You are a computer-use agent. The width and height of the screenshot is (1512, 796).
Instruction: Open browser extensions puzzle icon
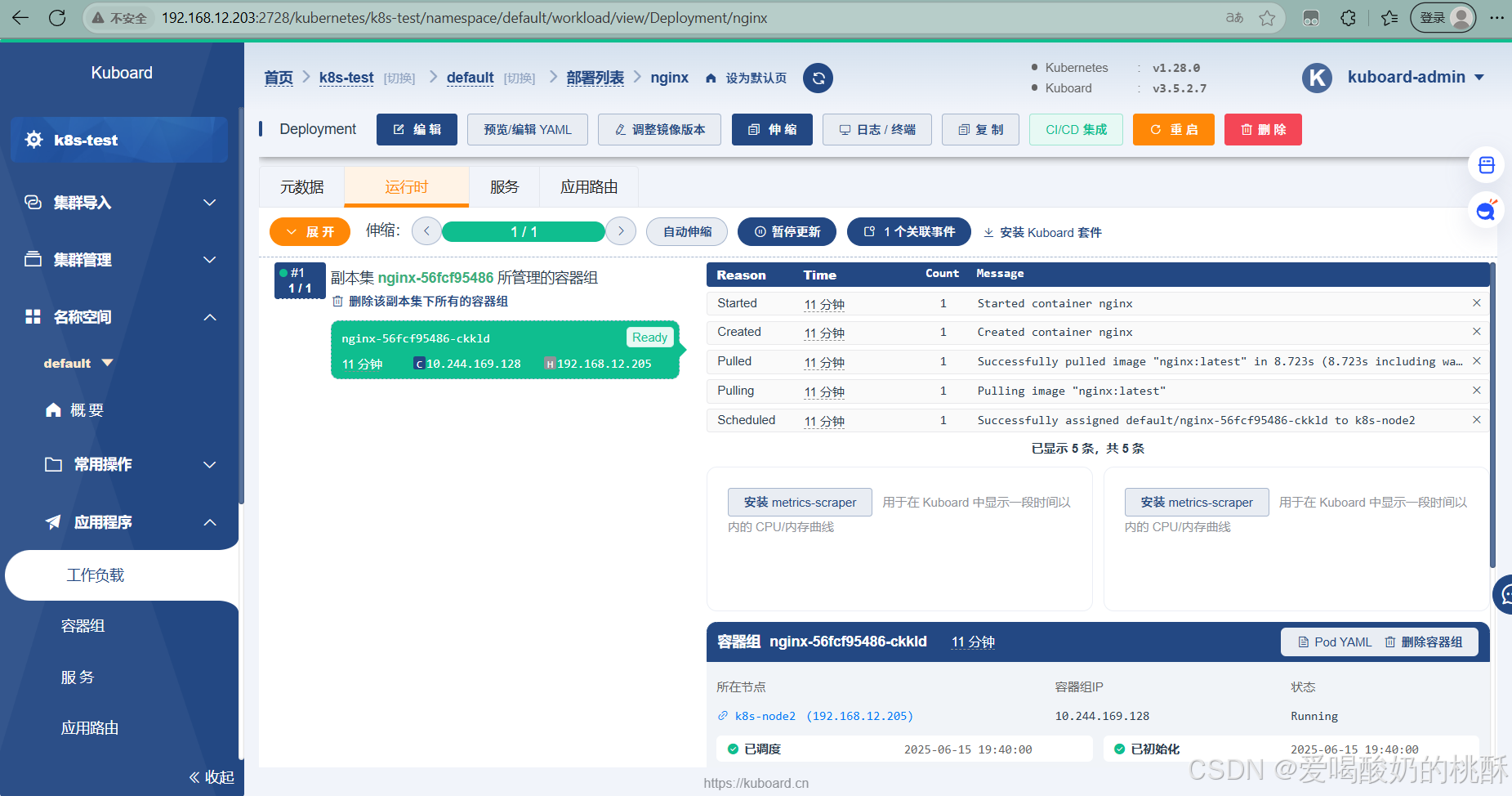1349,17
